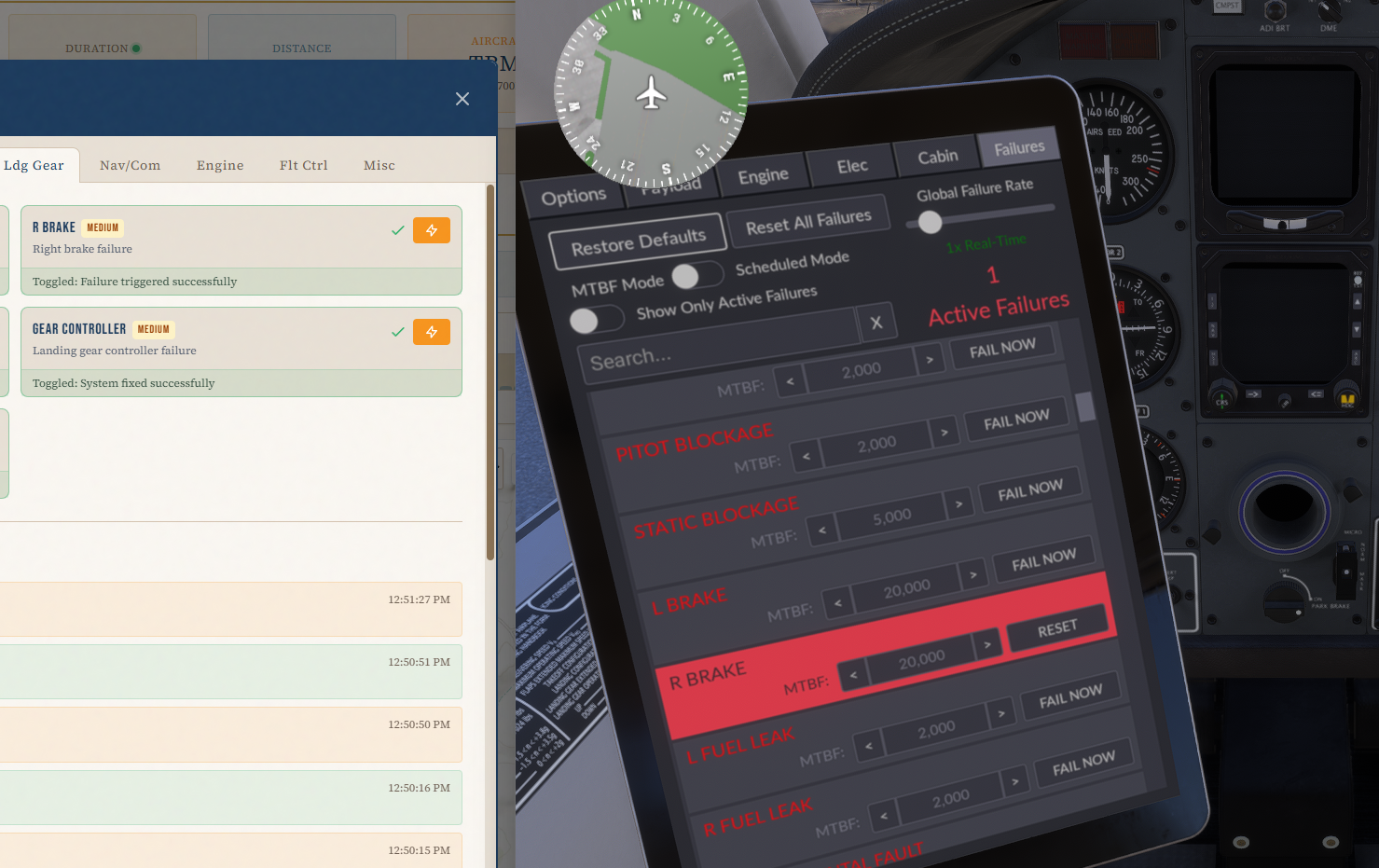Click the compass airplane icon
The image size is (1379, 868).
coord(651,93)
